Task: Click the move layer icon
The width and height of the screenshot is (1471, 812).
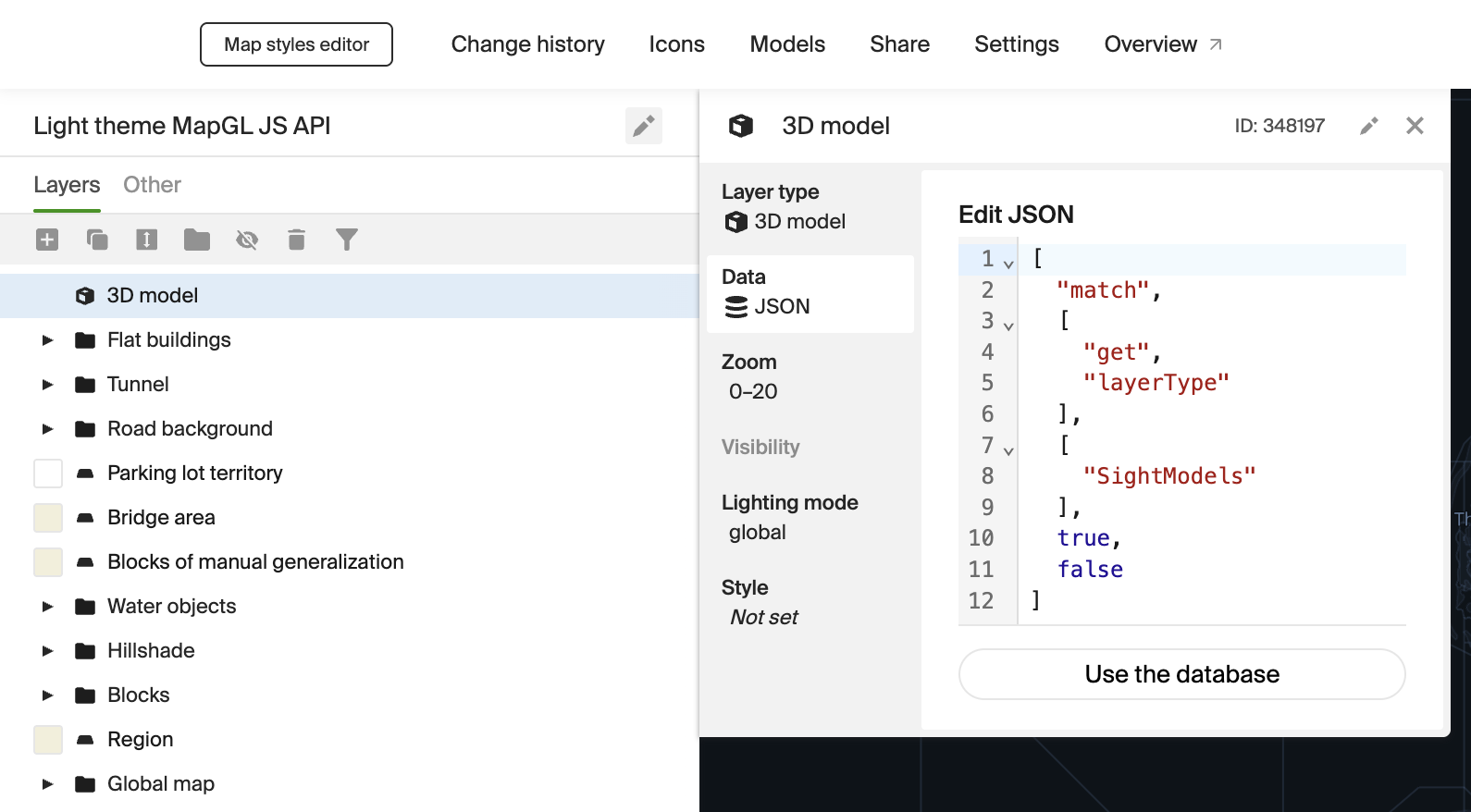Action: pos(146,240)
